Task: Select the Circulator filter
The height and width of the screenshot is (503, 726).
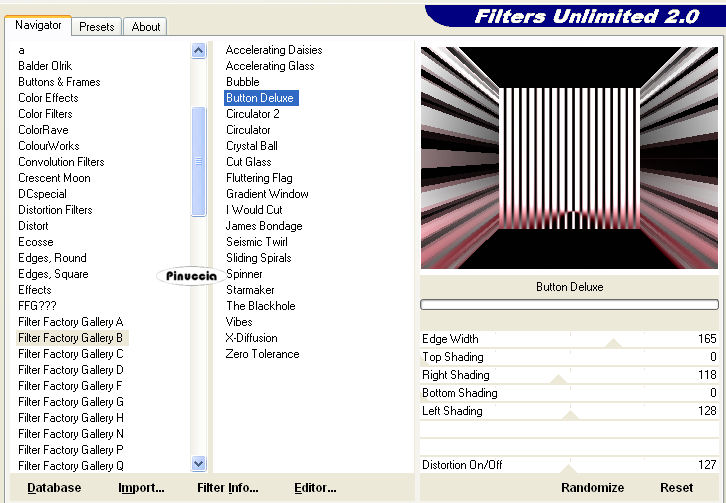Action: coord(248,130)
